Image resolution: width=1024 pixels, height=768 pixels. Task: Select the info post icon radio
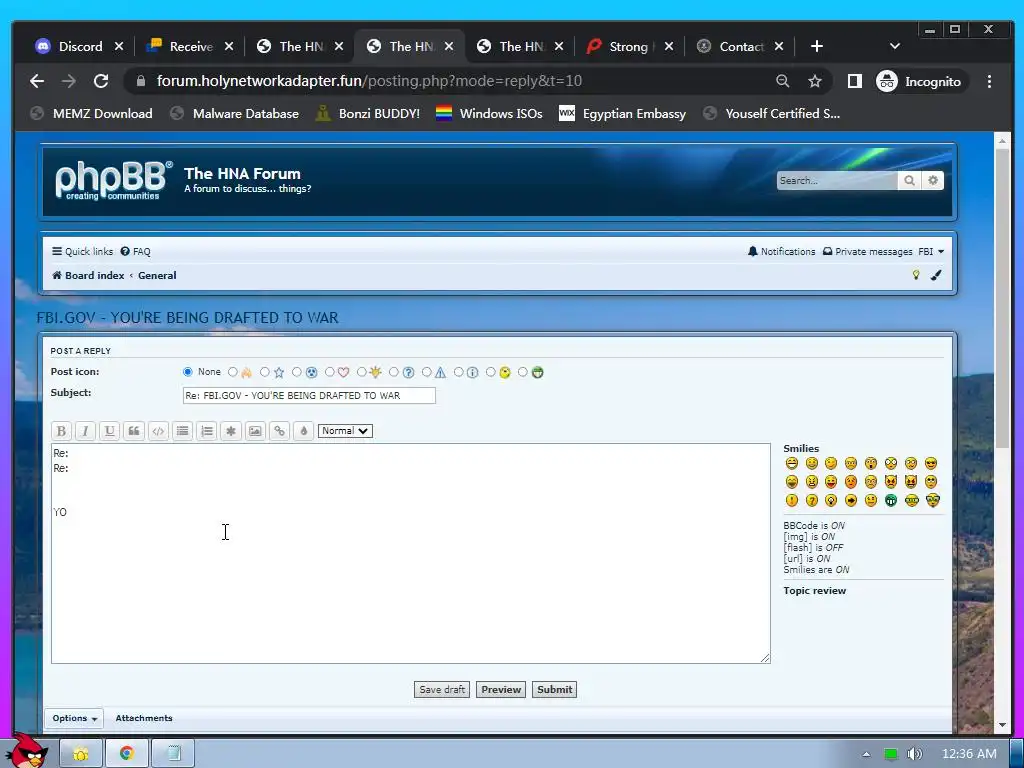(458, 372)
